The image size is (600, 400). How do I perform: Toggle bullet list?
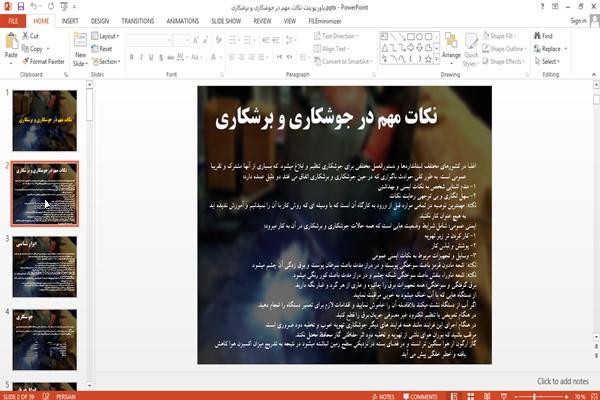(233, 40)
